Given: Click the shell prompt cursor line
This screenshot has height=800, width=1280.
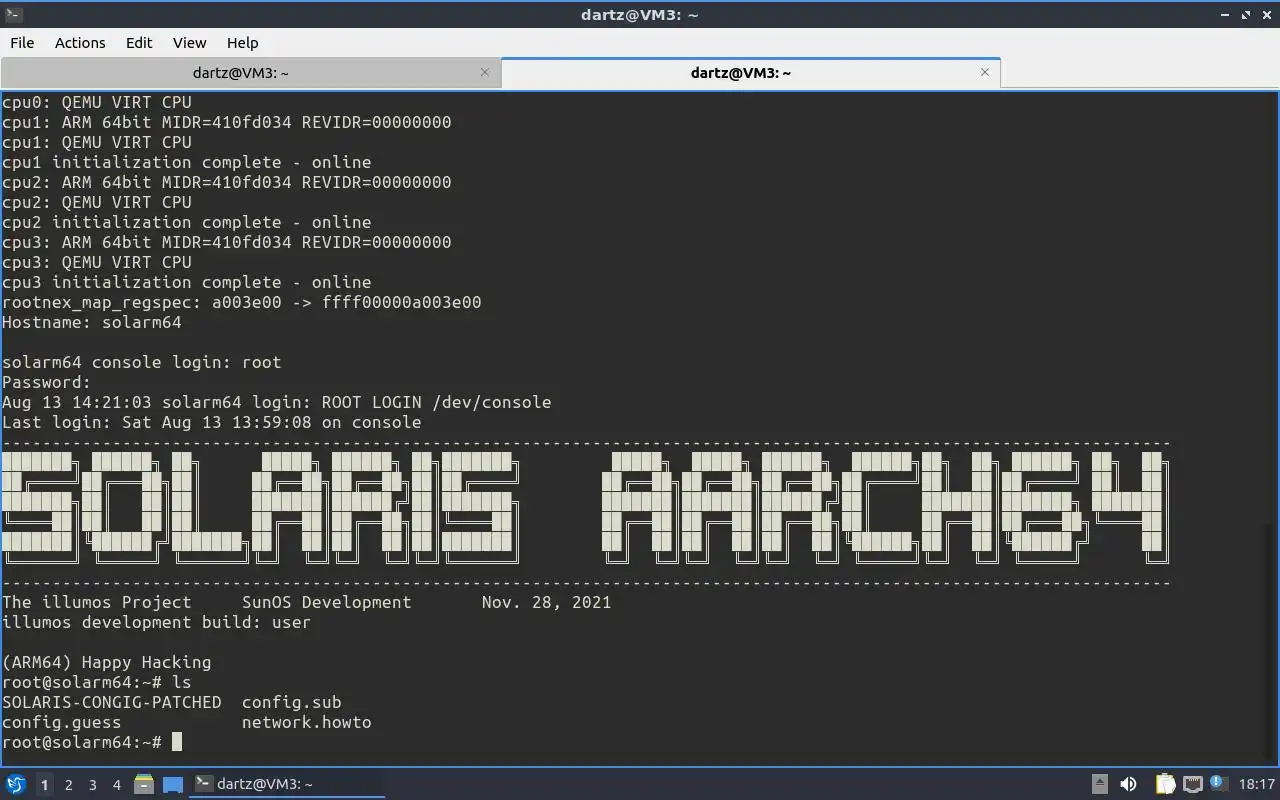Looking at the screenshot, I should (x=92, y=742).
